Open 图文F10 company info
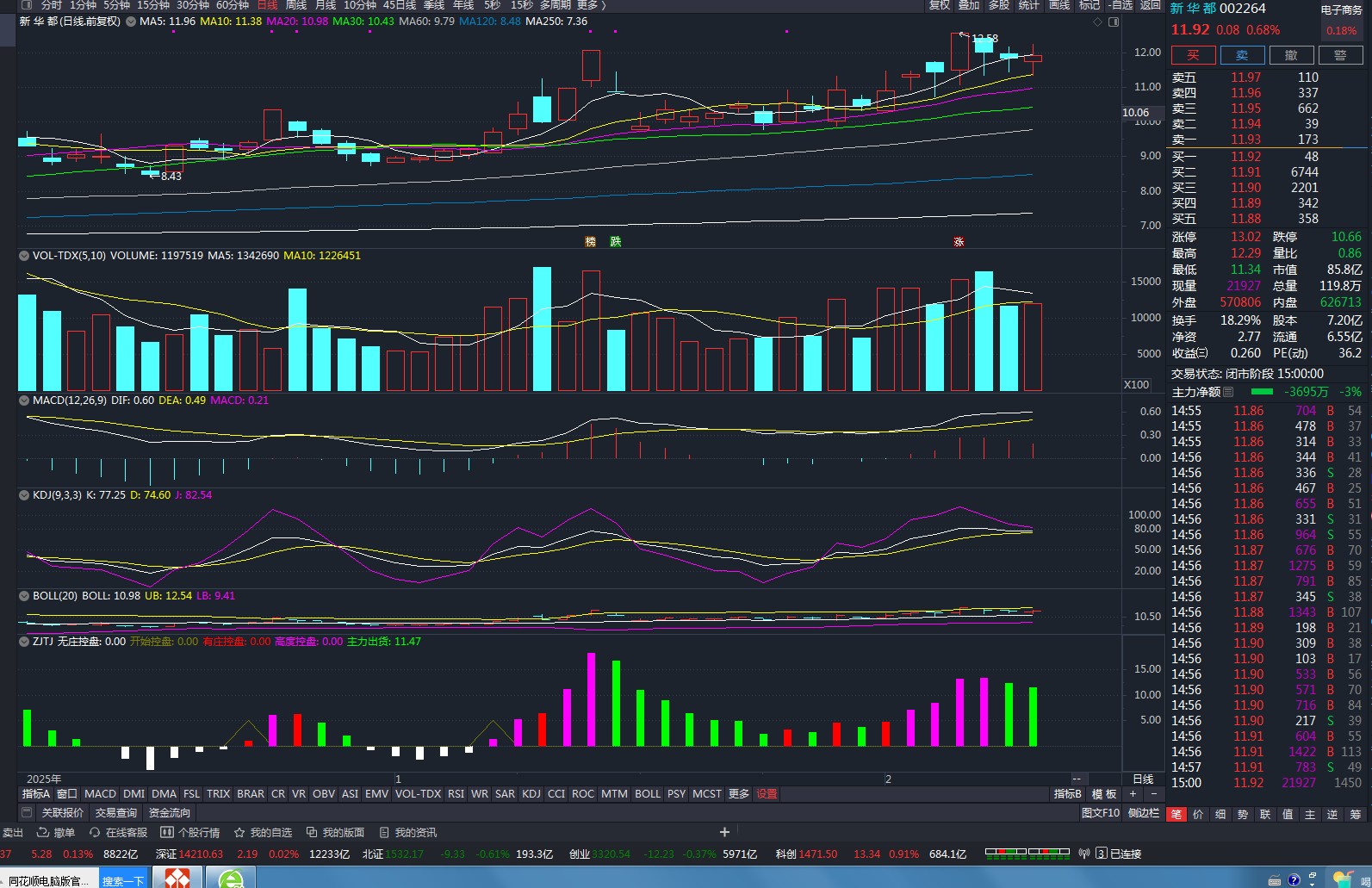Viewport: 1372px width, 888px height. tap(1101, 812)
